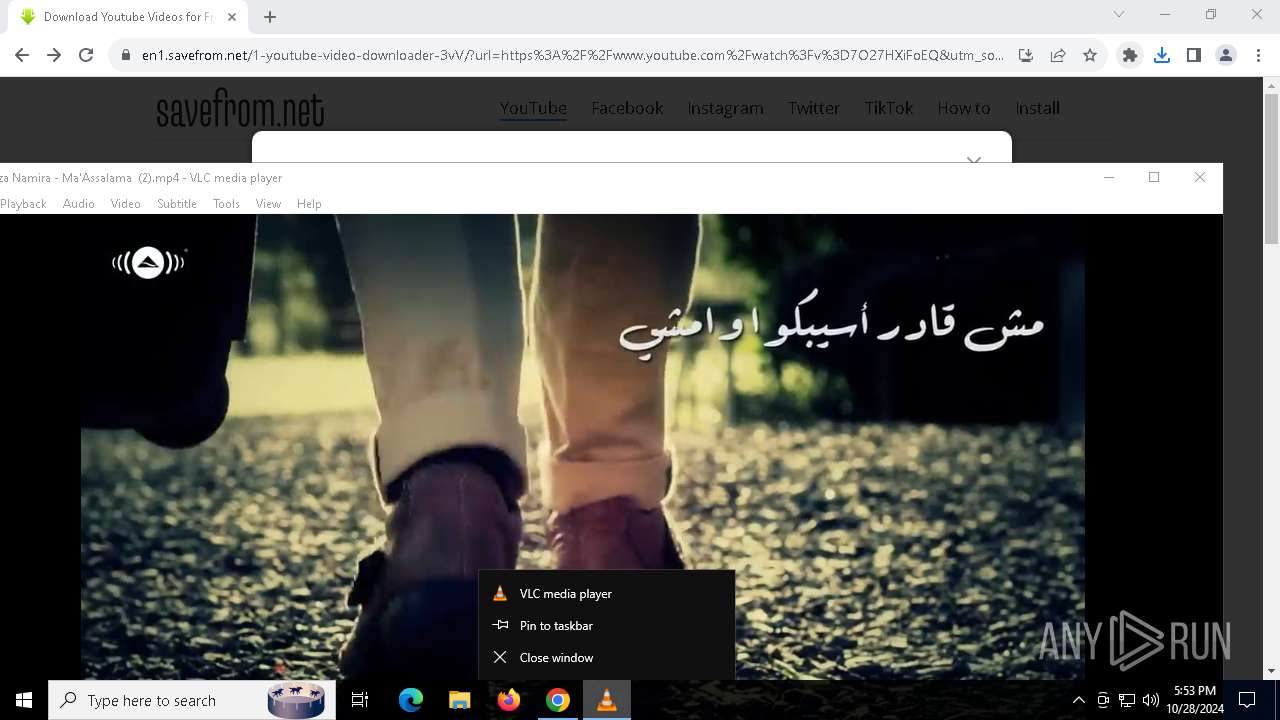This screenshot has width=1280, height=720.
Task: Open Task View on taskbar
Action: click(x=360, y=700)
